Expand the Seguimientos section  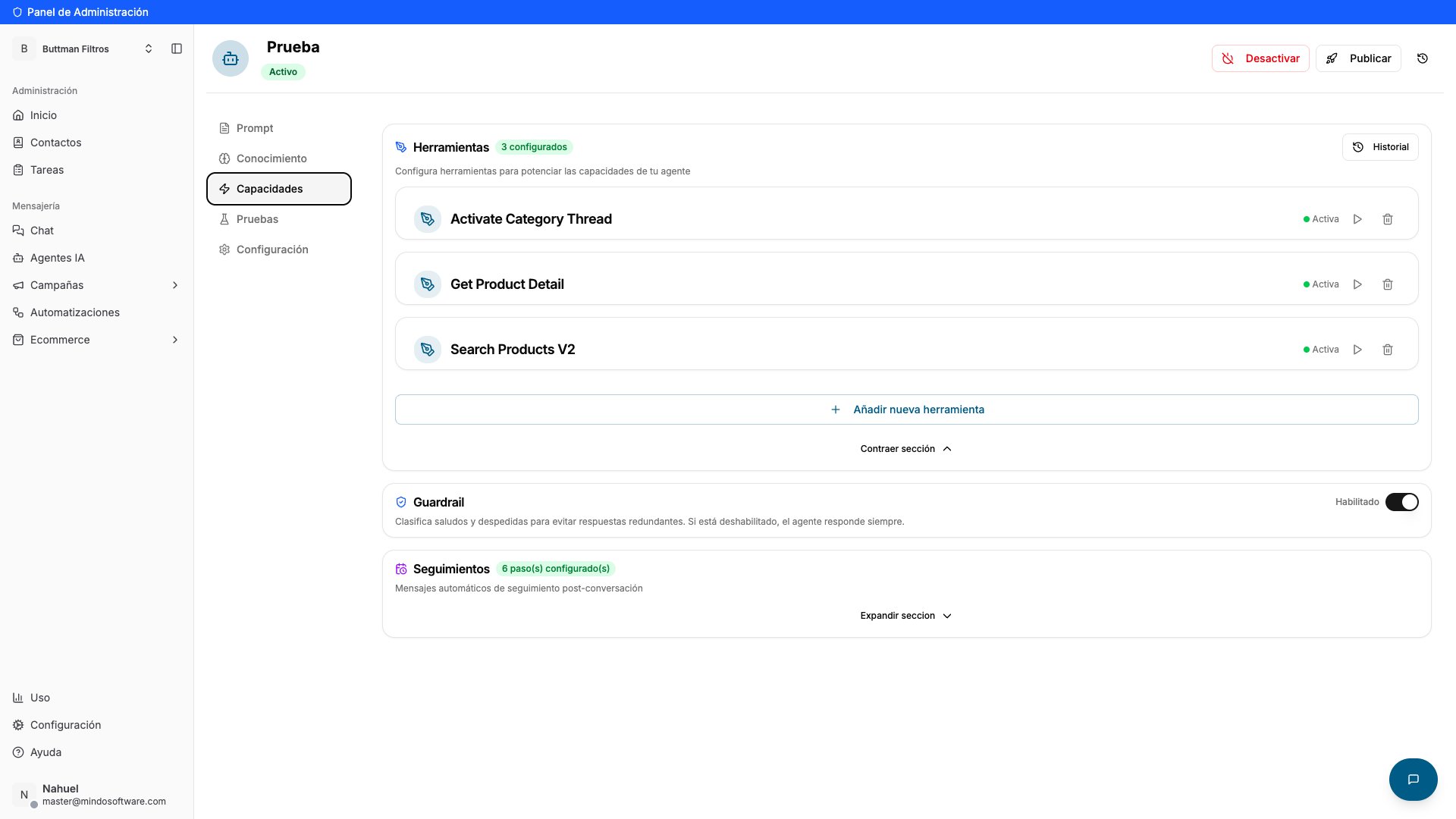pyautogui.click(x=906, y=616)
